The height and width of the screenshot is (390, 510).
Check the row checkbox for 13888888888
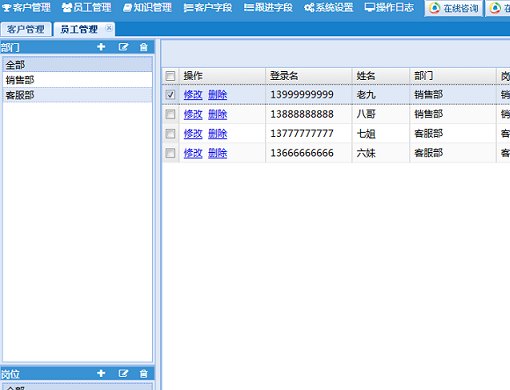tap(170, 114)
